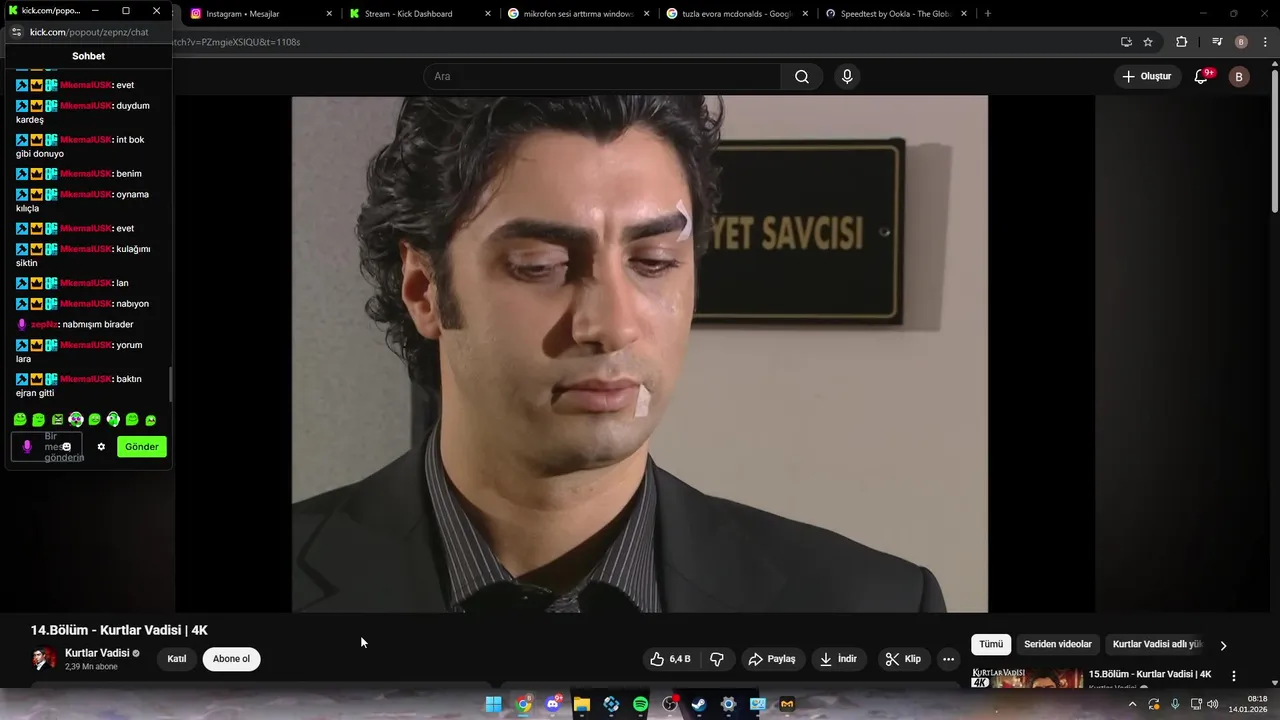Image resolution: width=1280 pixels, height=720 pixels.
Task: Expand the next filter chips arrow
Action: (1223, 645)
